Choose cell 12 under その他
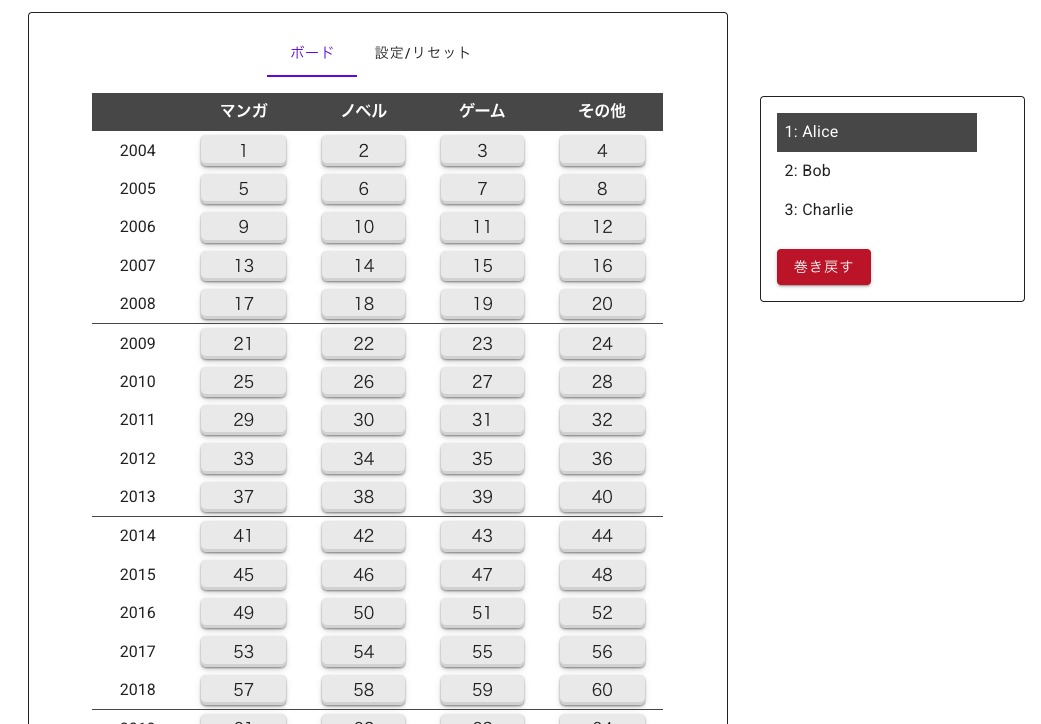Image resolution: width=1041 pixels, height=724 pixels. tap(602, 227)
